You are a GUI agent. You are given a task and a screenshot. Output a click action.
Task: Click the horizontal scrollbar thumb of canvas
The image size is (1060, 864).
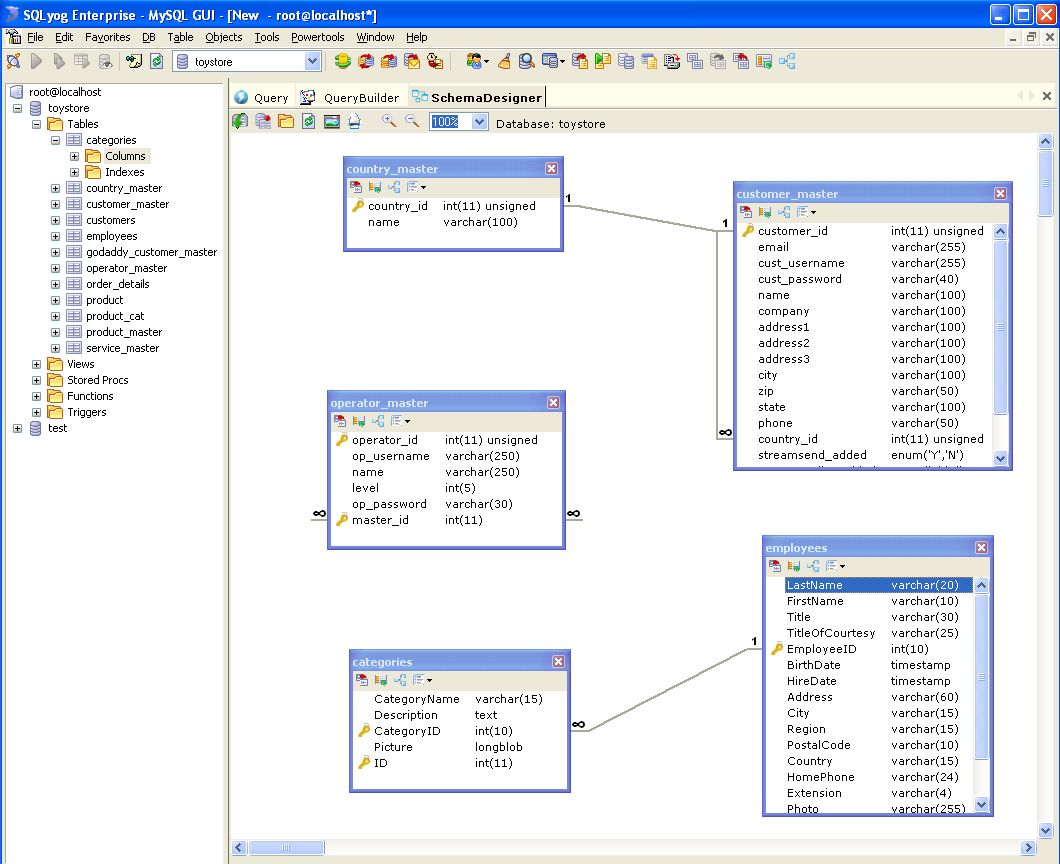[286, 848]
